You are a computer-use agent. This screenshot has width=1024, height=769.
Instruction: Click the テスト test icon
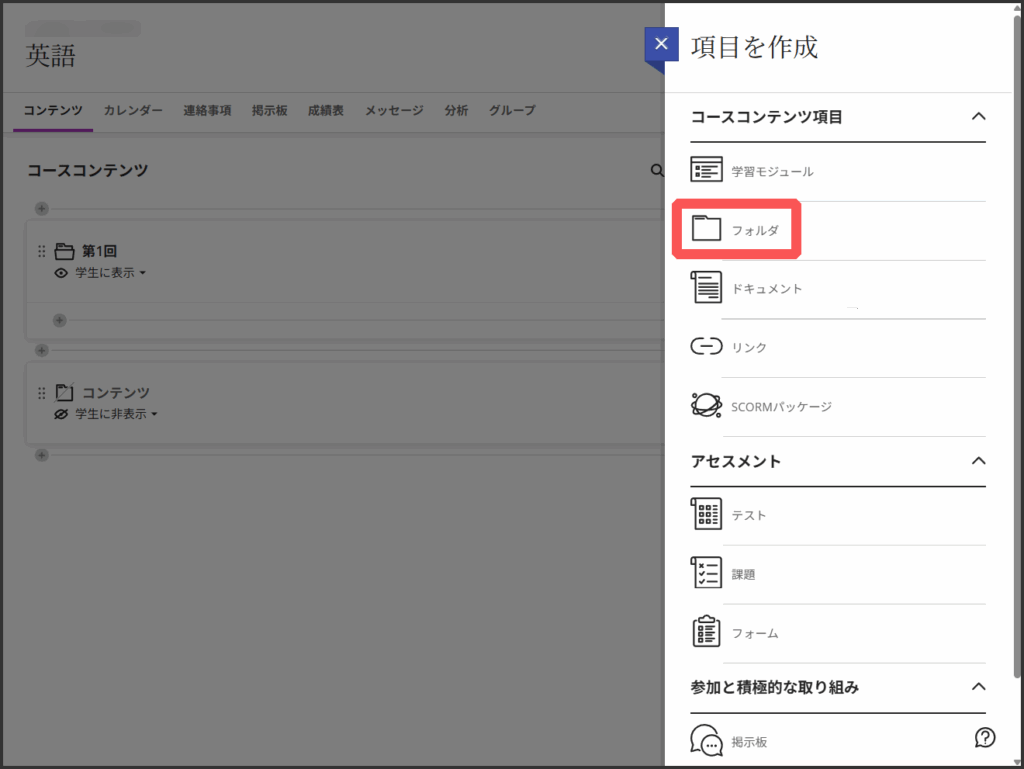tap(706, 515)
